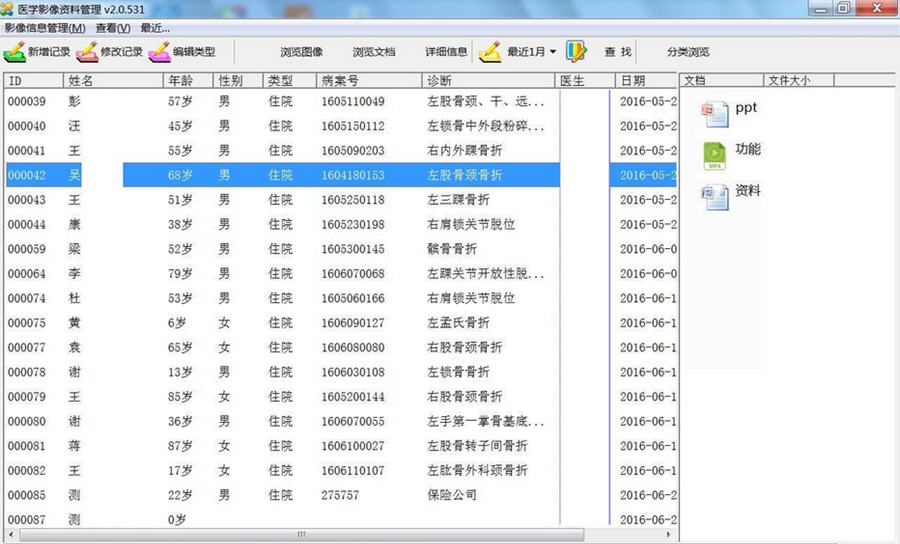Sort by the ID column header
The width and height of the screenshot is (900, 544).
pyautogui.click(x=34, y=81)
